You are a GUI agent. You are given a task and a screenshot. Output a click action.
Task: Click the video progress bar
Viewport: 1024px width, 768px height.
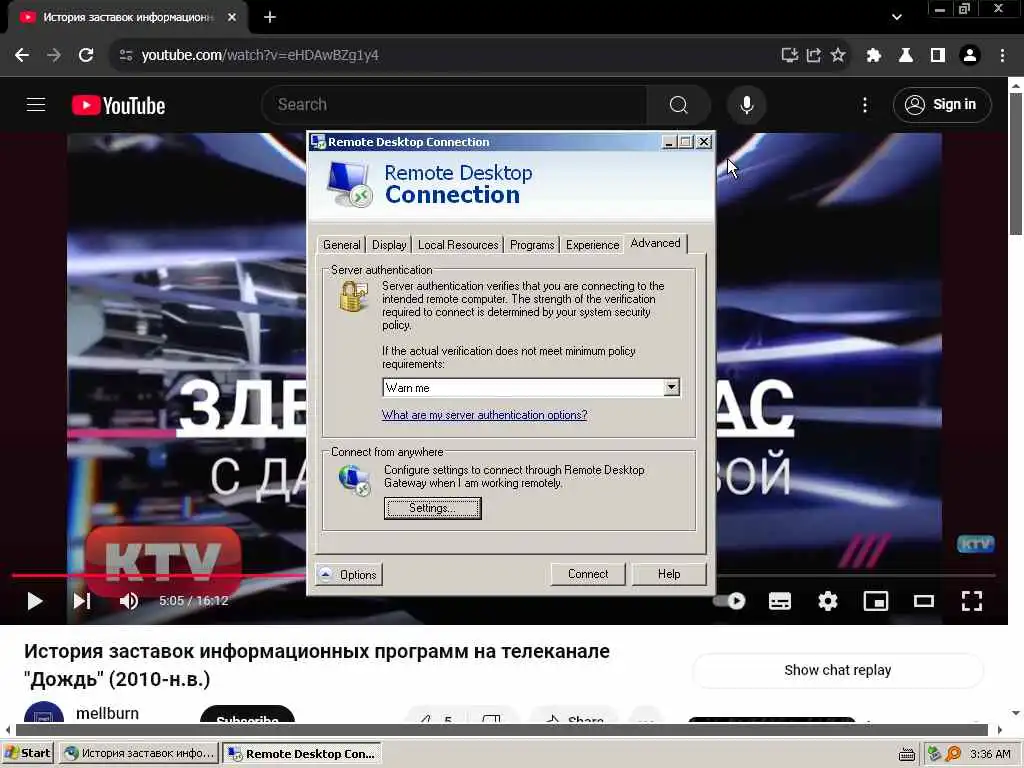tap(503, 575)
